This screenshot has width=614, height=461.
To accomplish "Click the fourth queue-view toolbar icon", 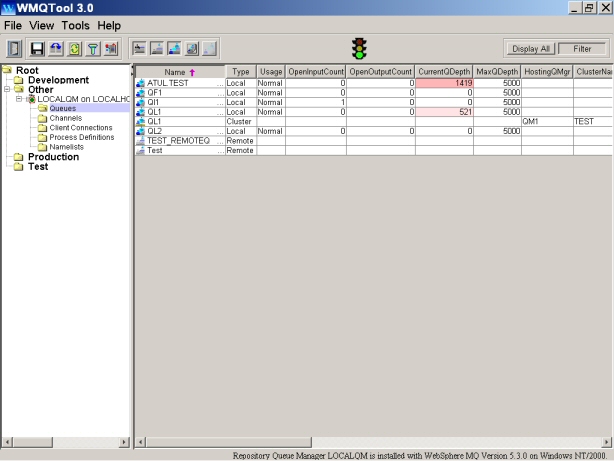I will [192, 49].
